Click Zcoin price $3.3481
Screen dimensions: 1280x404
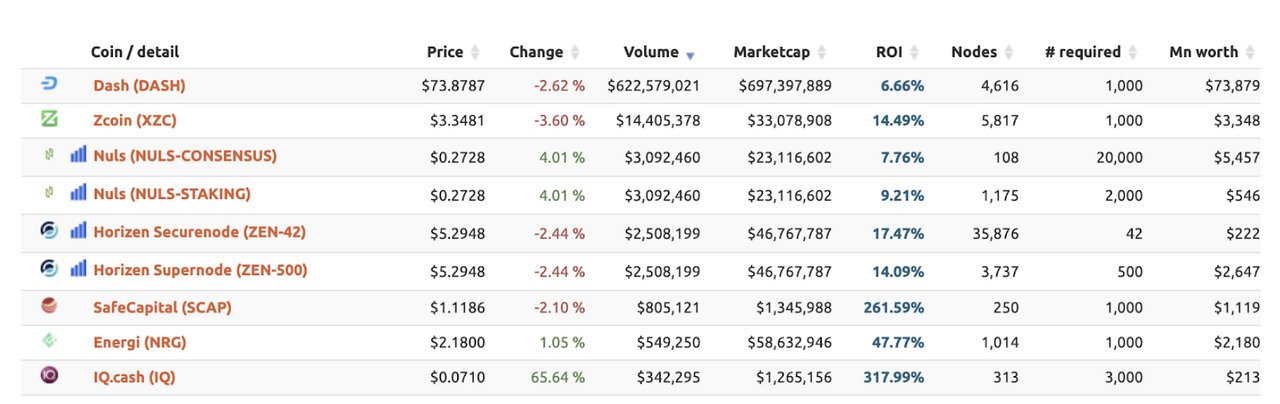coord(457,121)
